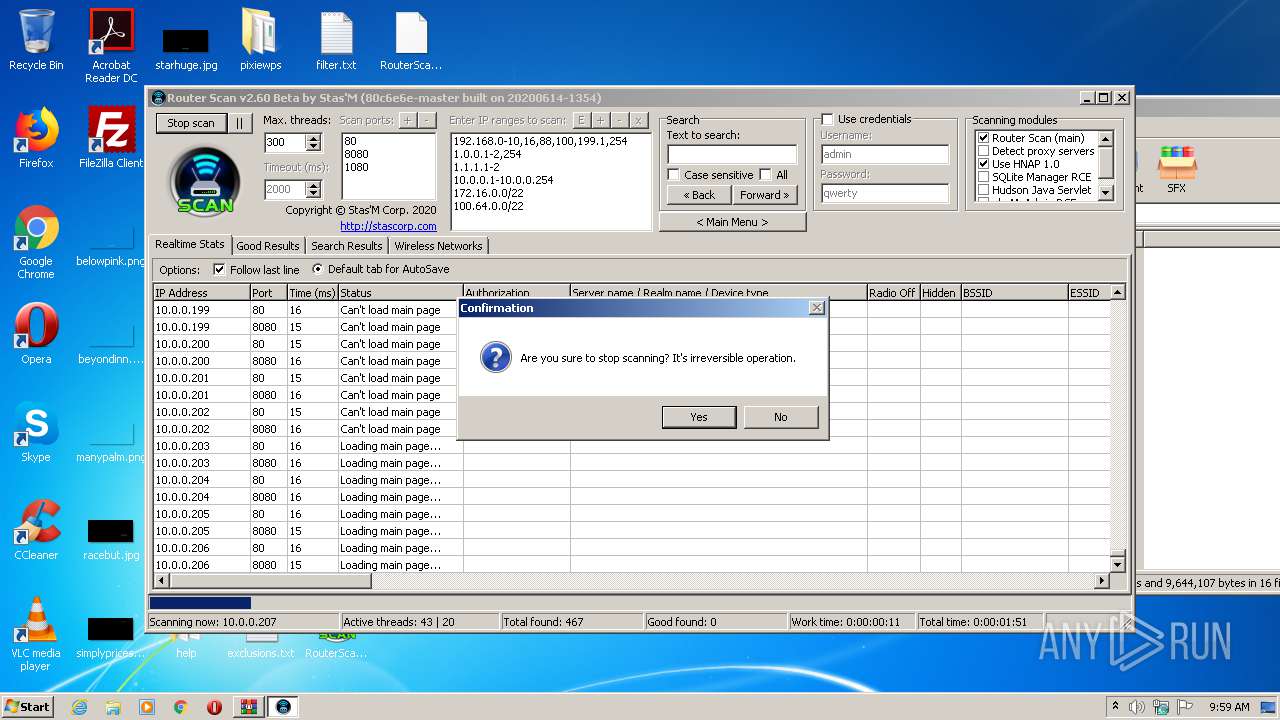
Task: Confirm stopping the scan with Yes
Action: pyautogui.click(x=699, y=417)
